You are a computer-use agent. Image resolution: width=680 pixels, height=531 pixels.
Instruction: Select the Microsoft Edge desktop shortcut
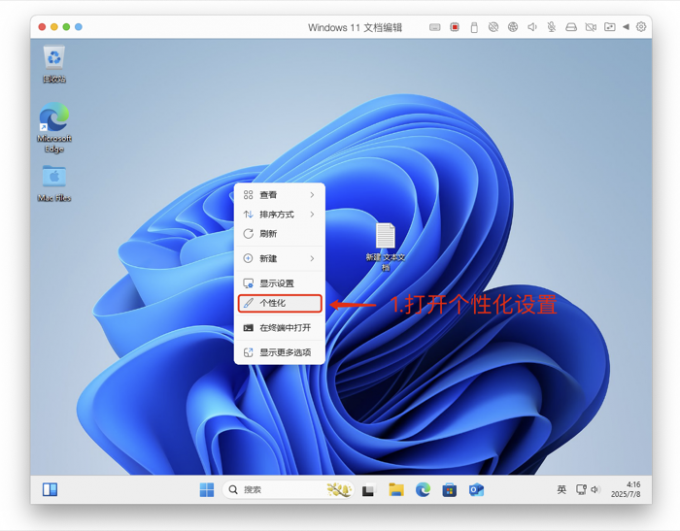point(54,128)
